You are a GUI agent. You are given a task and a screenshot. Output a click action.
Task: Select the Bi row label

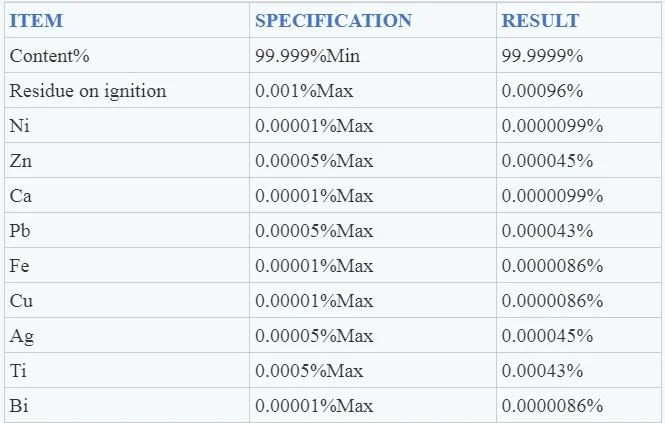click(x=18, y=406)
